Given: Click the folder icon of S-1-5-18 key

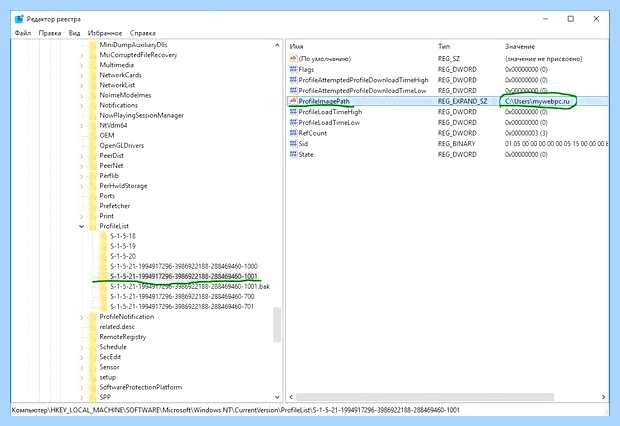Looking at the screenshot, I should point(103,236).
